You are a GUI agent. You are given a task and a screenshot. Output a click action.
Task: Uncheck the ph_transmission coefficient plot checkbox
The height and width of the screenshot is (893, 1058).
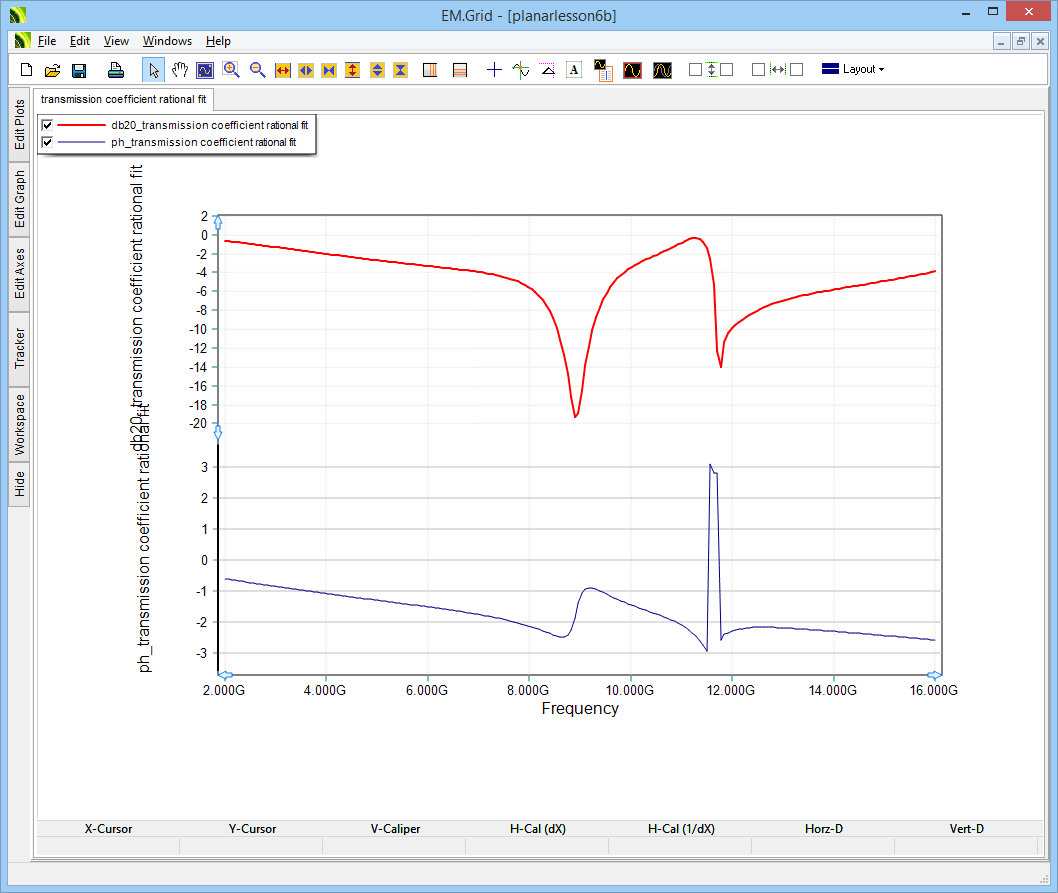47,142
